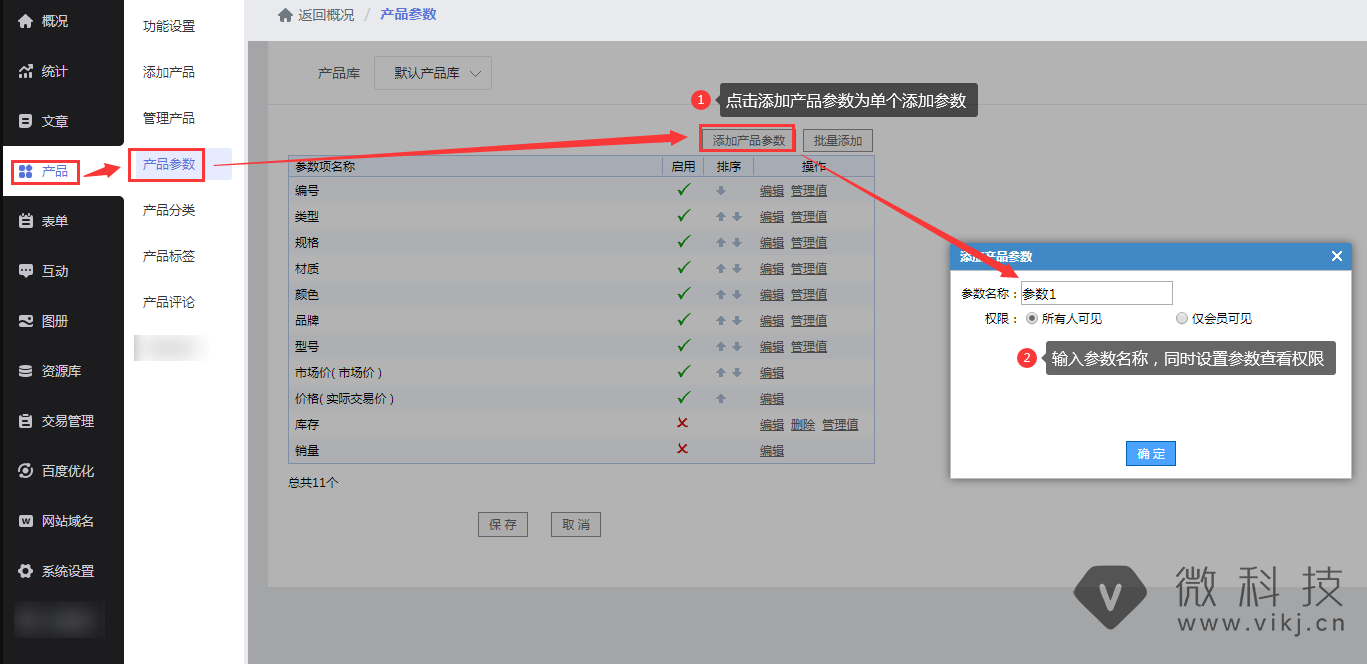Click the 互动 chat bubble icon
Image resolution: width=1367 pixels, height=664 pixels.
tap(26, 271)
